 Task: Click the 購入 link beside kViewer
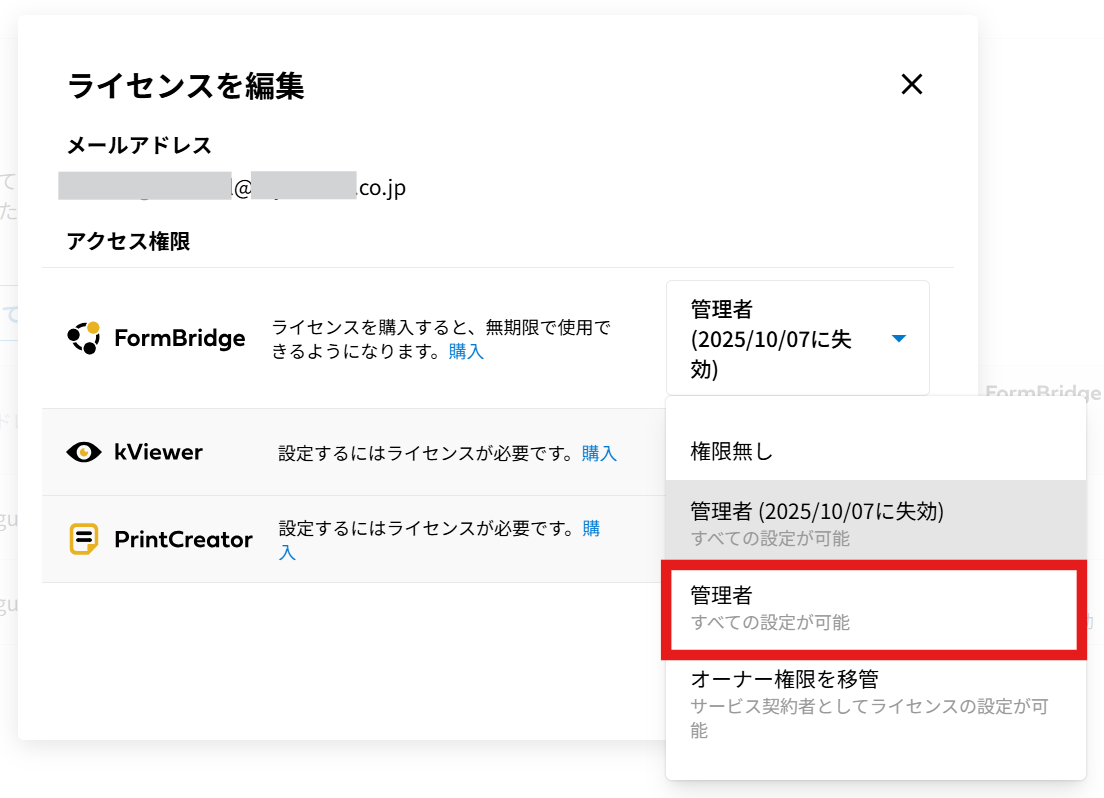coord(599,454)
